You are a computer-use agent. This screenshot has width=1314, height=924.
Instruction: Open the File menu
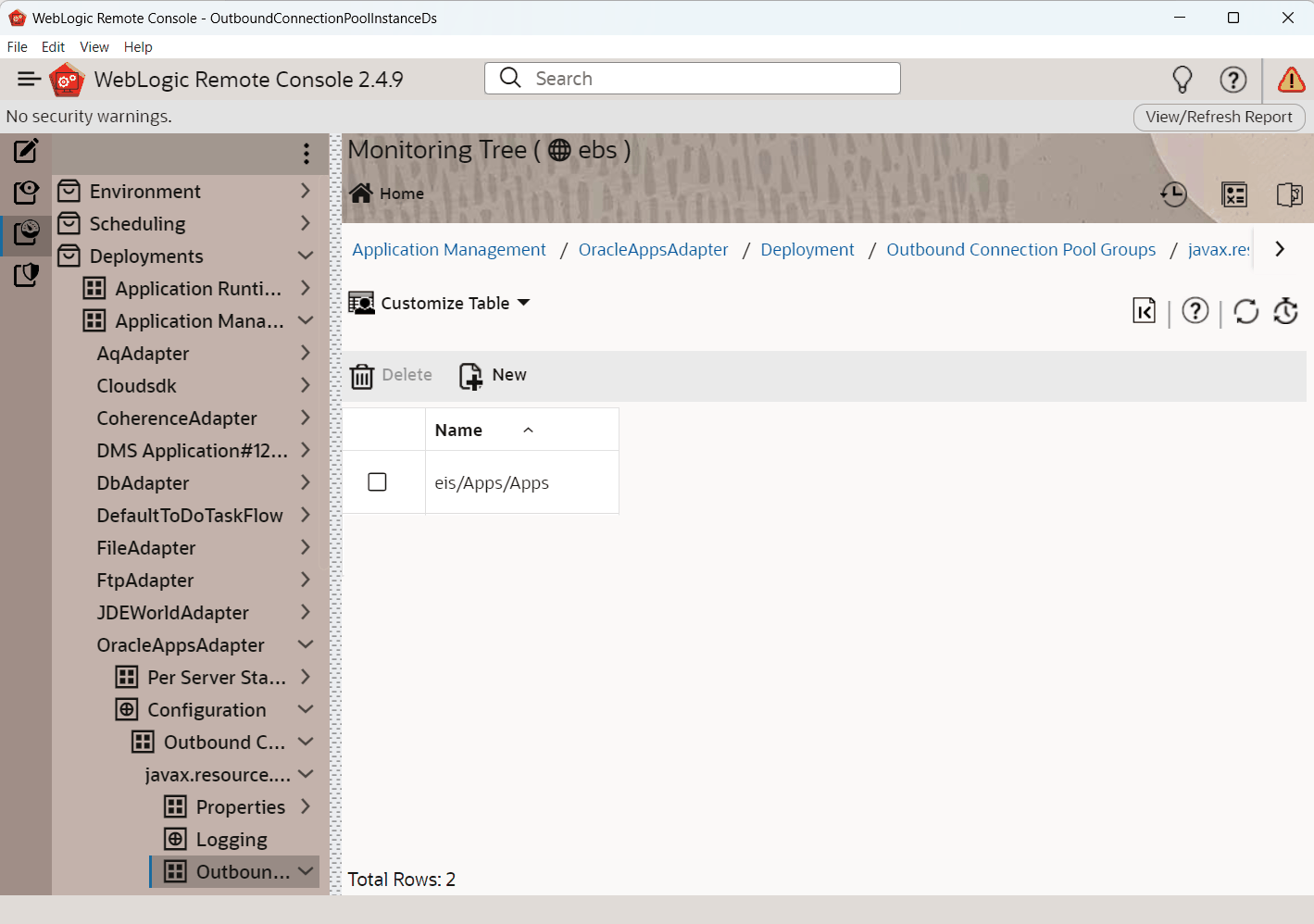click(x=18, y=47)
